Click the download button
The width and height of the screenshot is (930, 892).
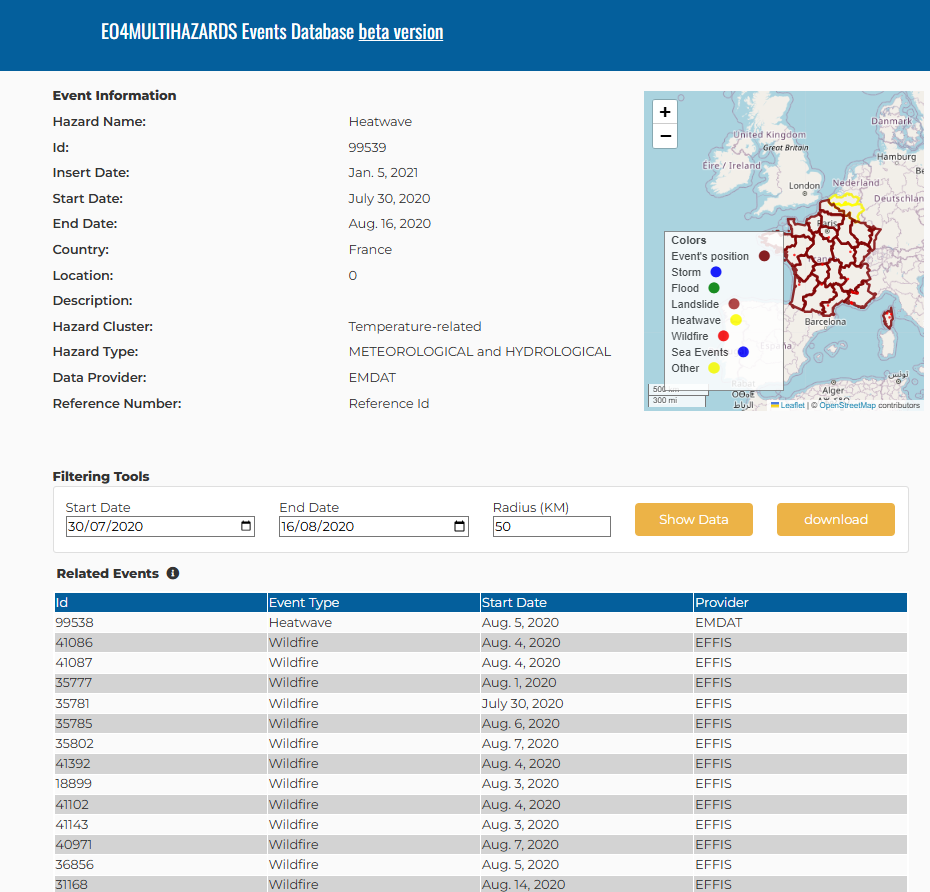pos(836,520)
